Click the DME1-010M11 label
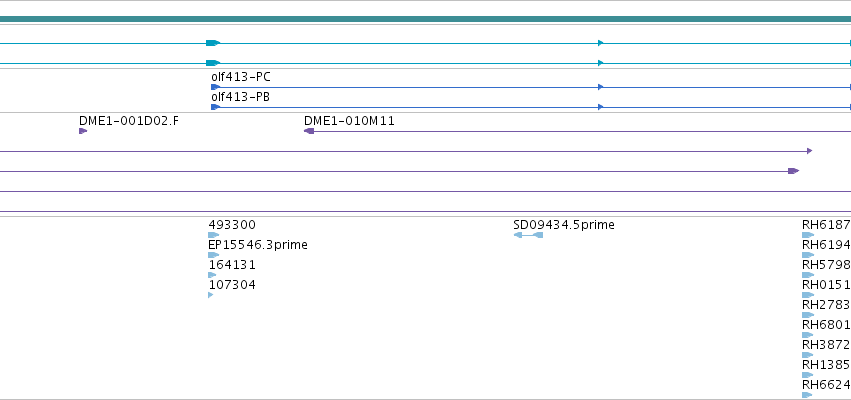The width and height of the screenshot is (851, 400). (x=349, y=121)
